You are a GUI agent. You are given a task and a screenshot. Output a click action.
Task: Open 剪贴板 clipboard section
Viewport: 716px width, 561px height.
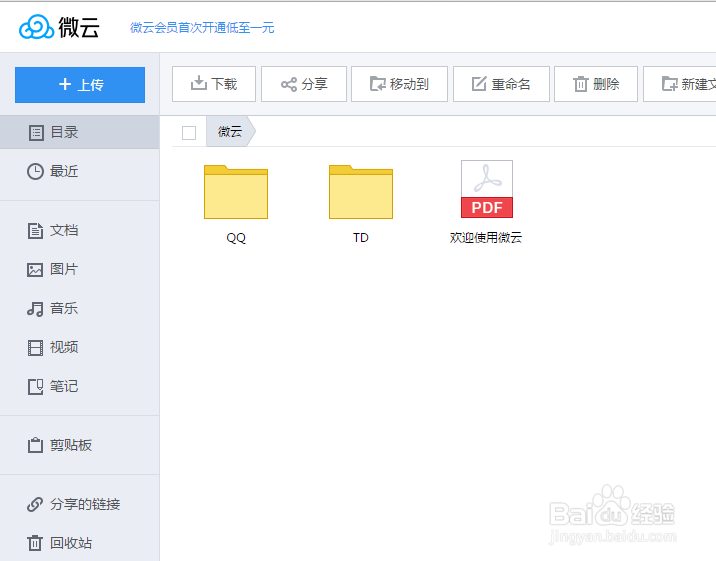point(79,445)
